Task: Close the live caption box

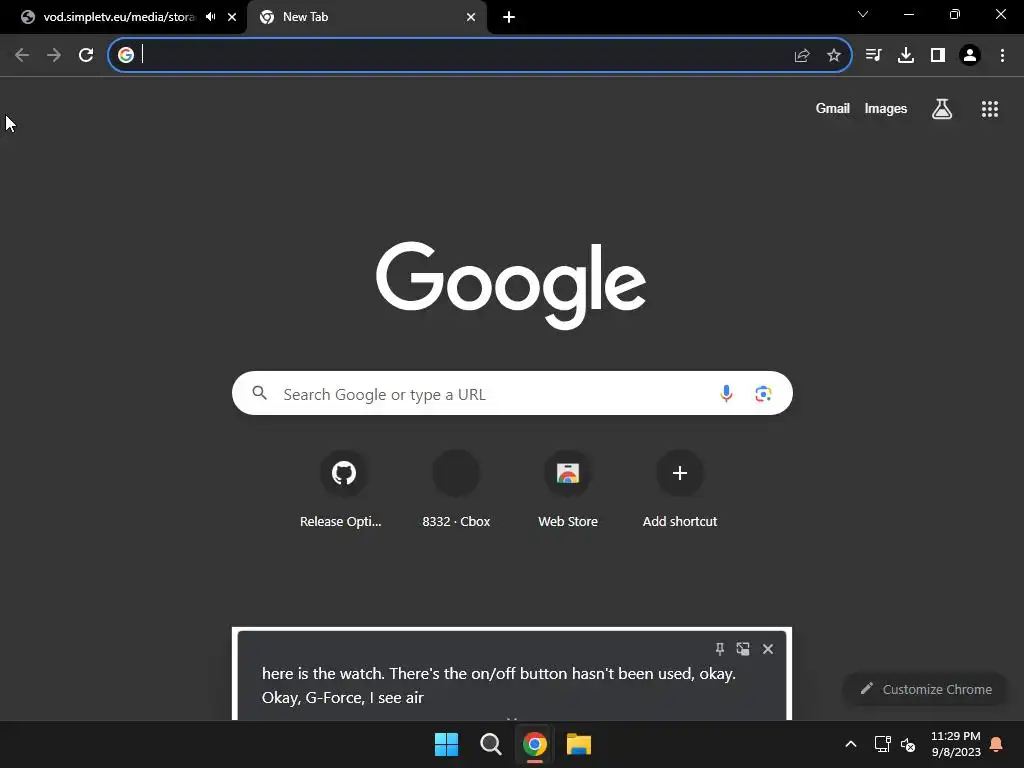Action: click(768, 649)
